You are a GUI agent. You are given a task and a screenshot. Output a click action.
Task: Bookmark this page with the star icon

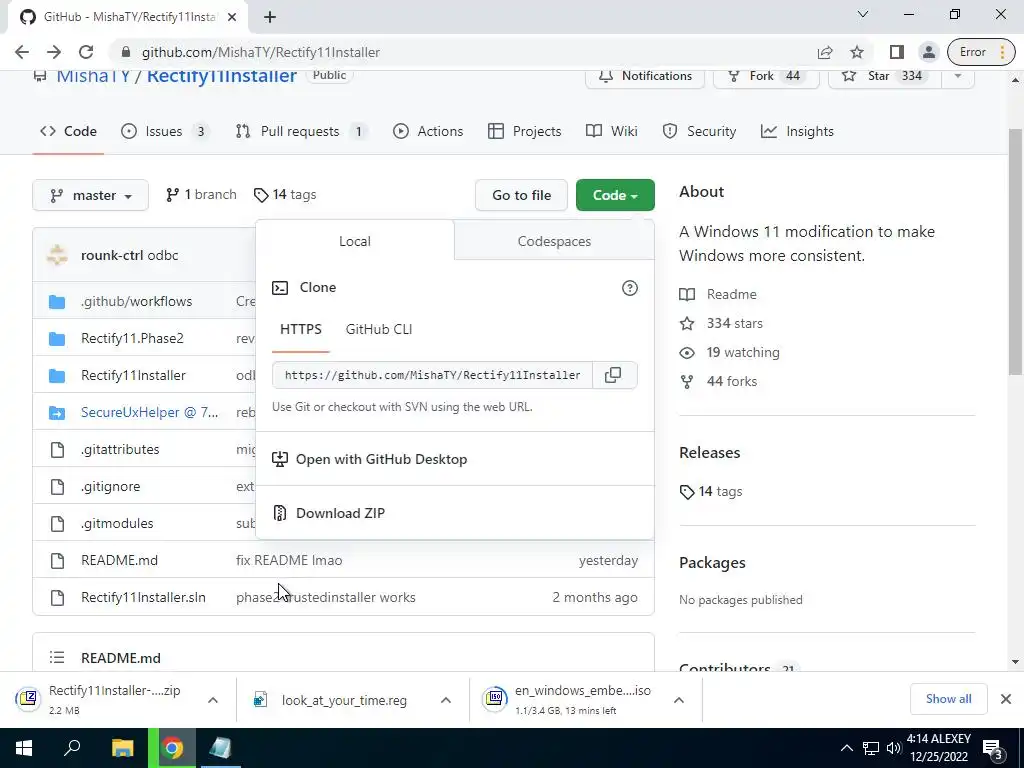(x=857, y=52)
